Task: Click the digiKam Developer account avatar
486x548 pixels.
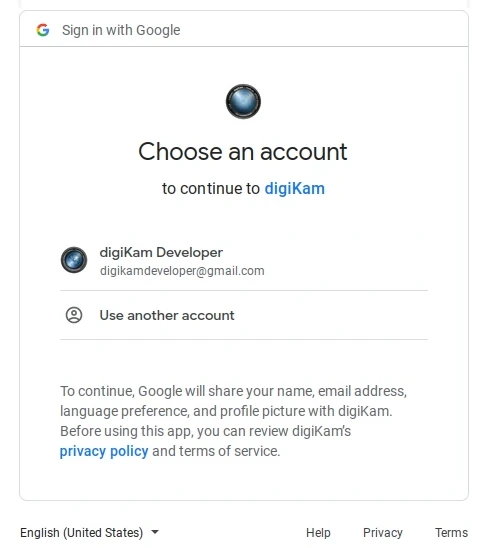Action: (x=74, y=260)
